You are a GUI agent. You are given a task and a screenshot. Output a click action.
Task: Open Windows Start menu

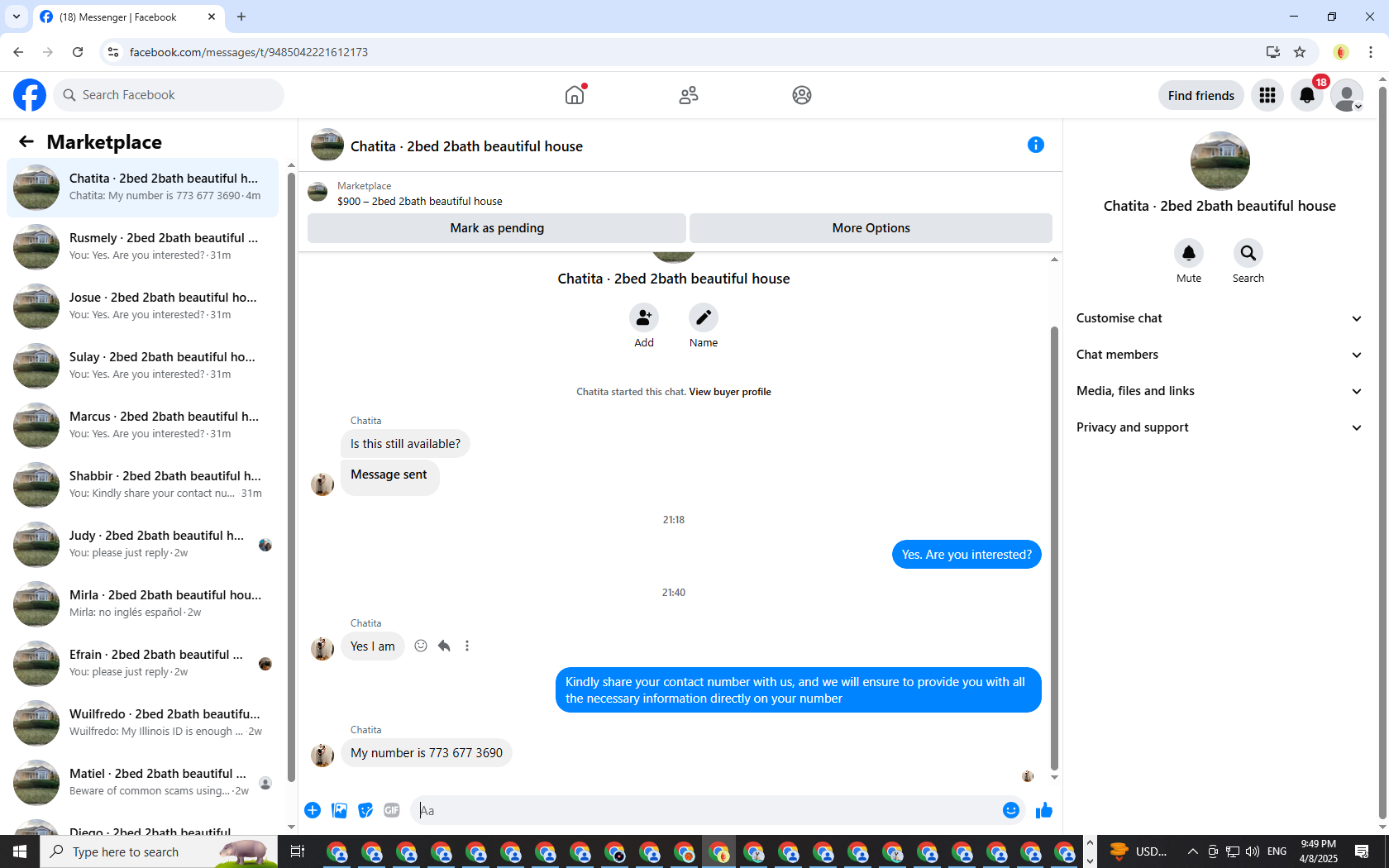20,851
